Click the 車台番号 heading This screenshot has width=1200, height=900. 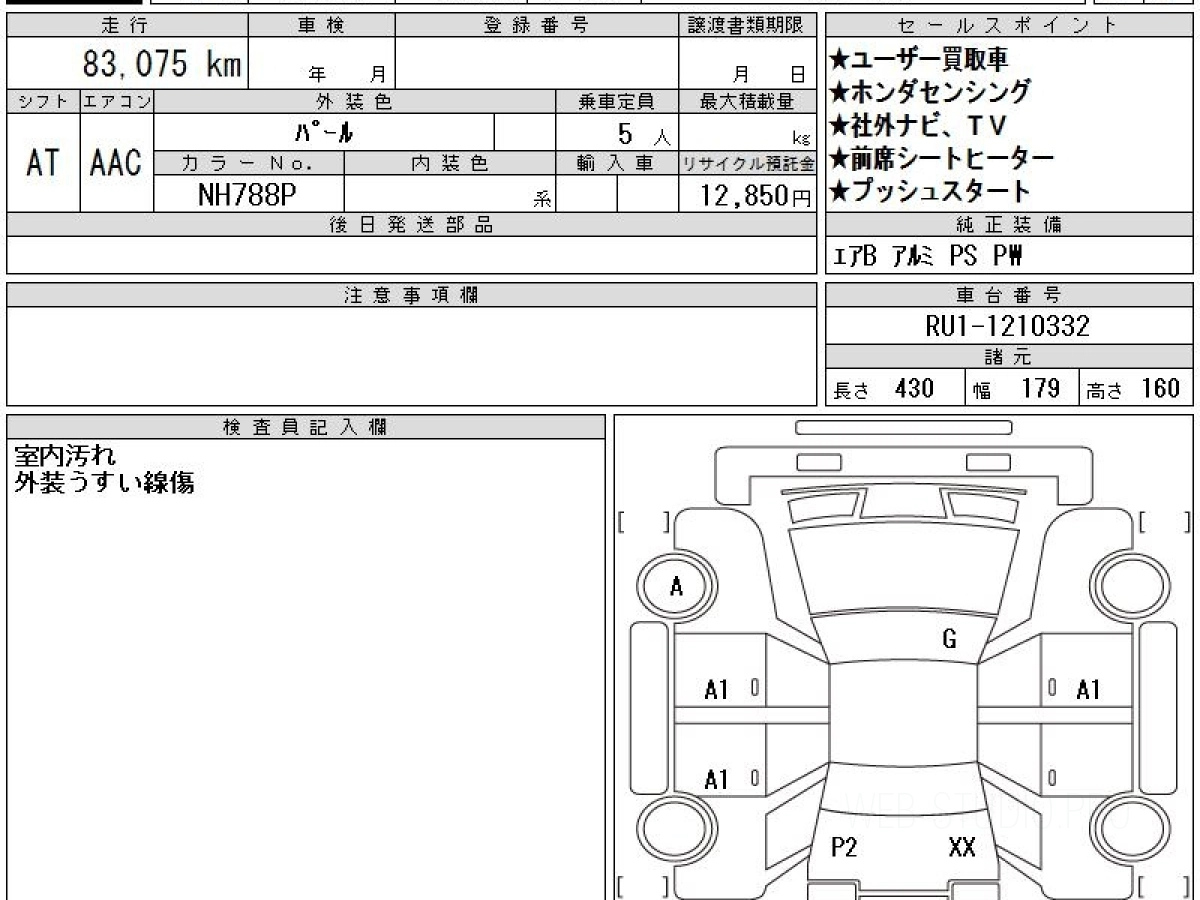1009,295
